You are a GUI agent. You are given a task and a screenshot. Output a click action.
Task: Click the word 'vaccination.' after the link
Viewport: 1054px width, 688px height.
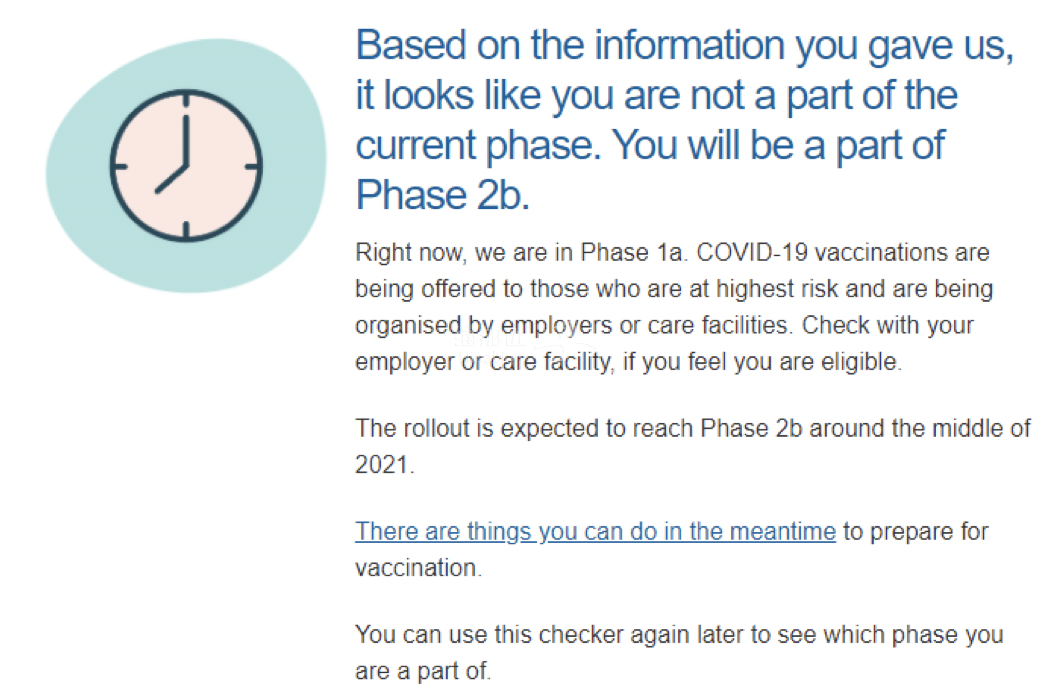pos(418,568)
